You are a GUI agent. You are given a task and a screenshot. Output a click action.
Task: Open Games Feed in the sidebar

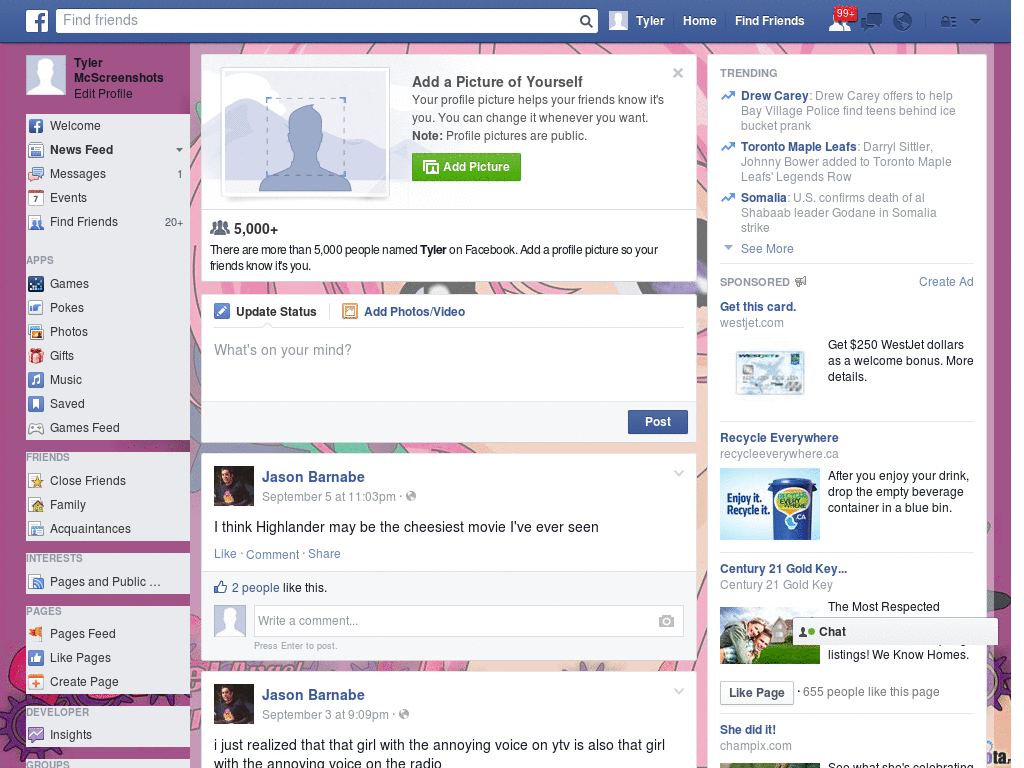pos(84,428)
